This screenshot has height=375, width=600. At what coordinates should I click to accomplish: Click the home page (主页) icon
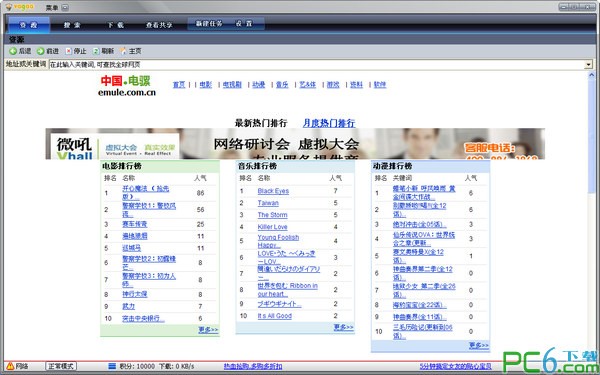click(x=123, y=51)
